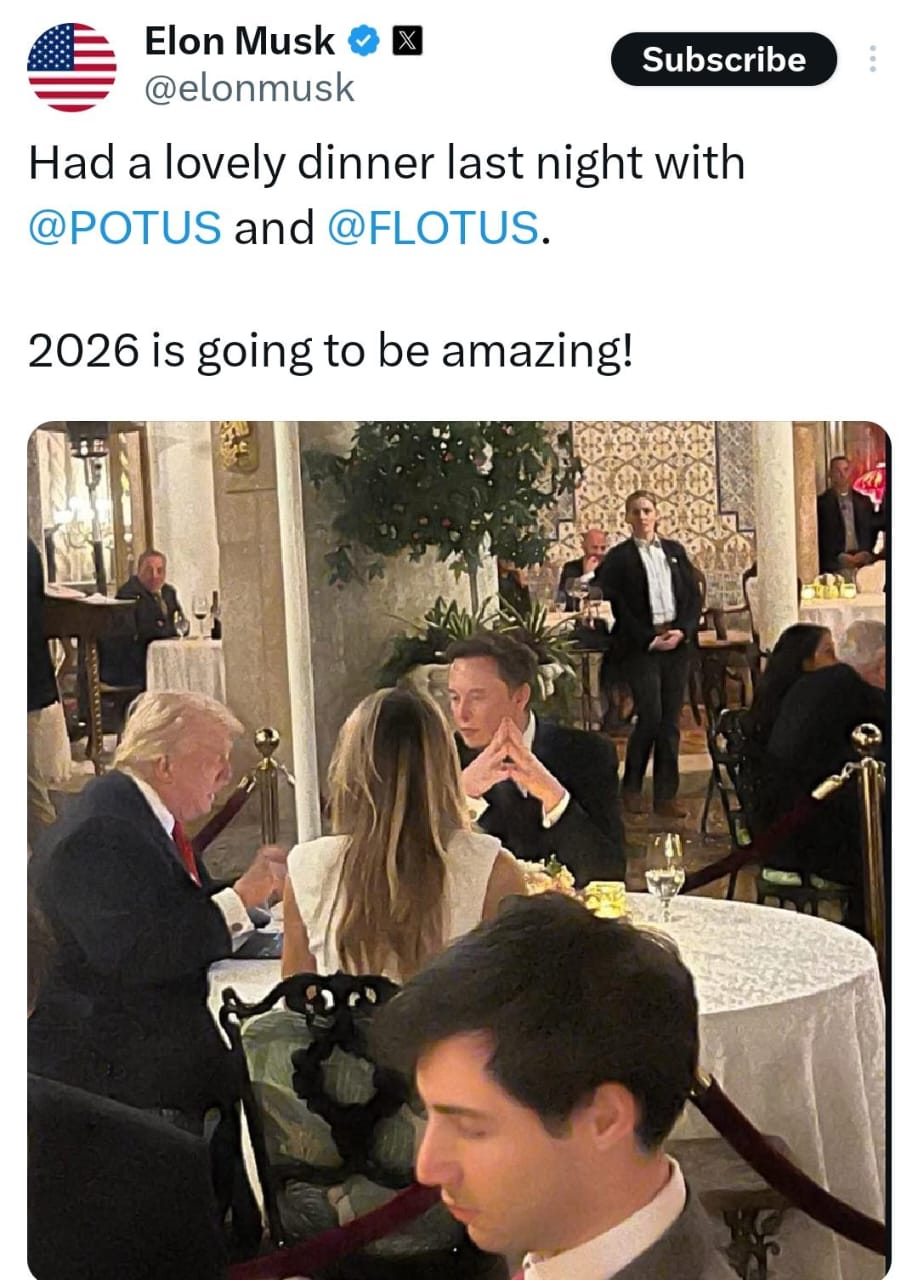Open the @POTUS mention link
Image resolution: width=918 pixels, height=1280 pixels.
click(125, 227)
